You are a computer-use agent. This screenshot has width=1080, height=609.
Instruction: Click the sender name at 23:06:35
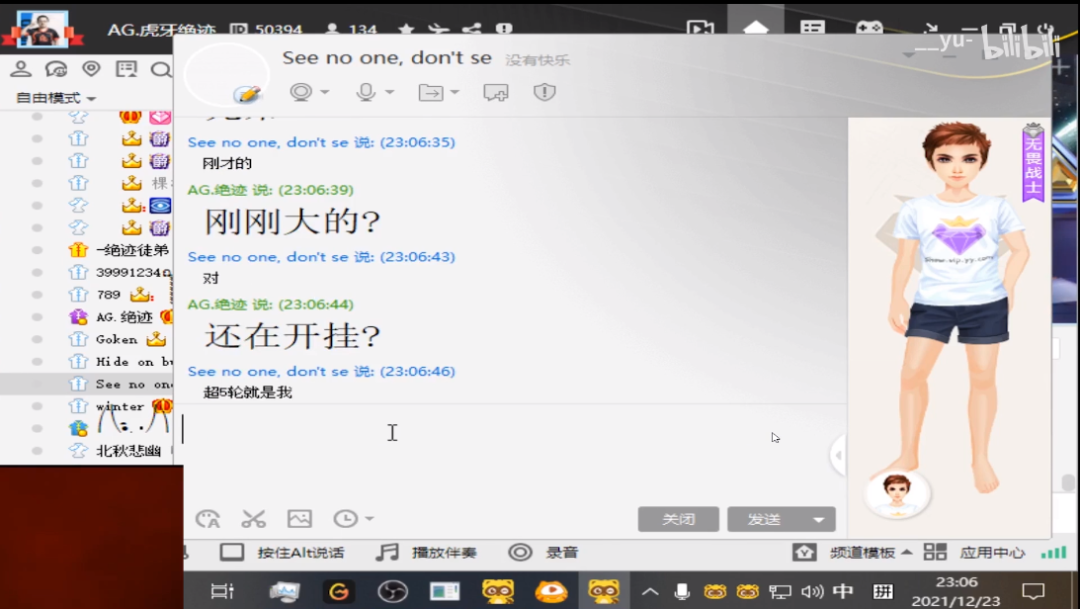point(268,142)
